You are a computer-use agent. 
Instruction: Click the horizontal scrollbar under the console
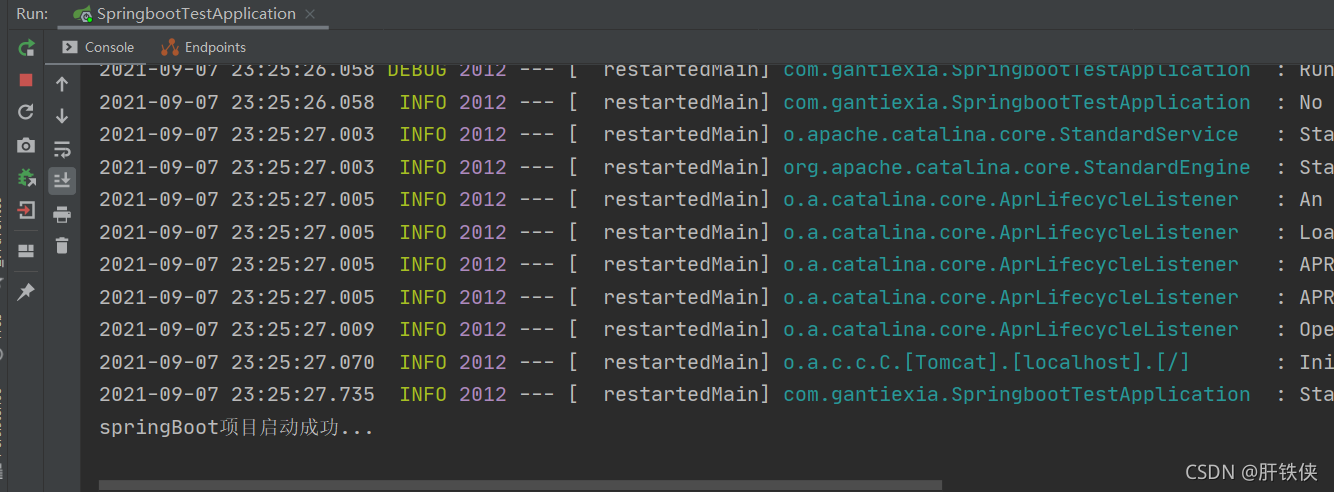520,485
